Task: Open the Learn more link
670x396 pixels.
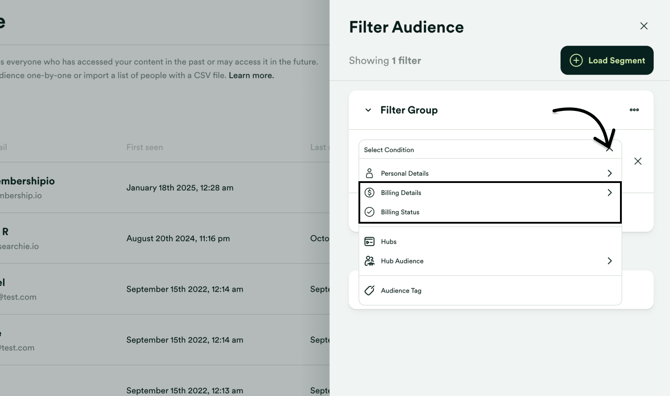Action: pos(251,75)
